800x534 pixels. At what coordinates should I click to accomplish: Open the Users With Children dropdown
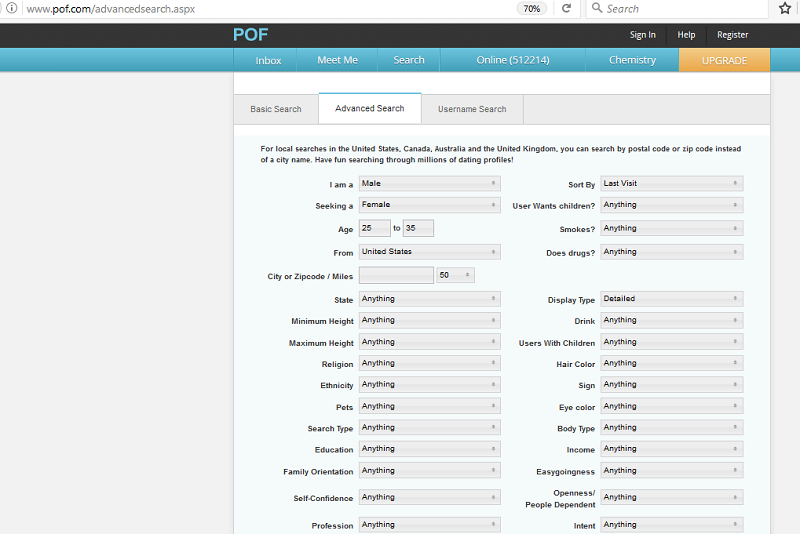(672, 342)
